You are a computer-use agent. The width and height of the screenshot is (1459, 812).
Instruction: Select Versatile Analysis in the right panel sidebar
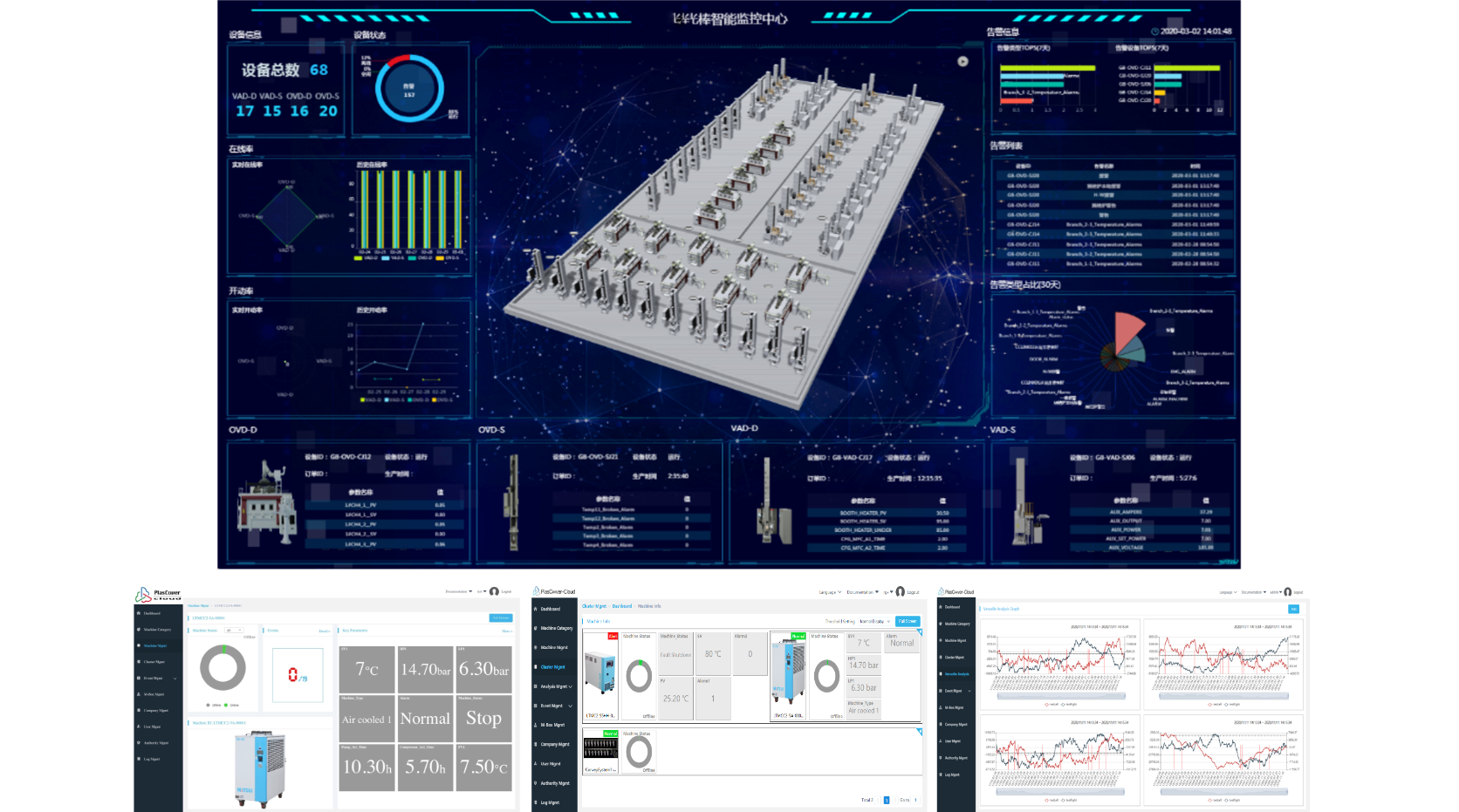point(956,674)
